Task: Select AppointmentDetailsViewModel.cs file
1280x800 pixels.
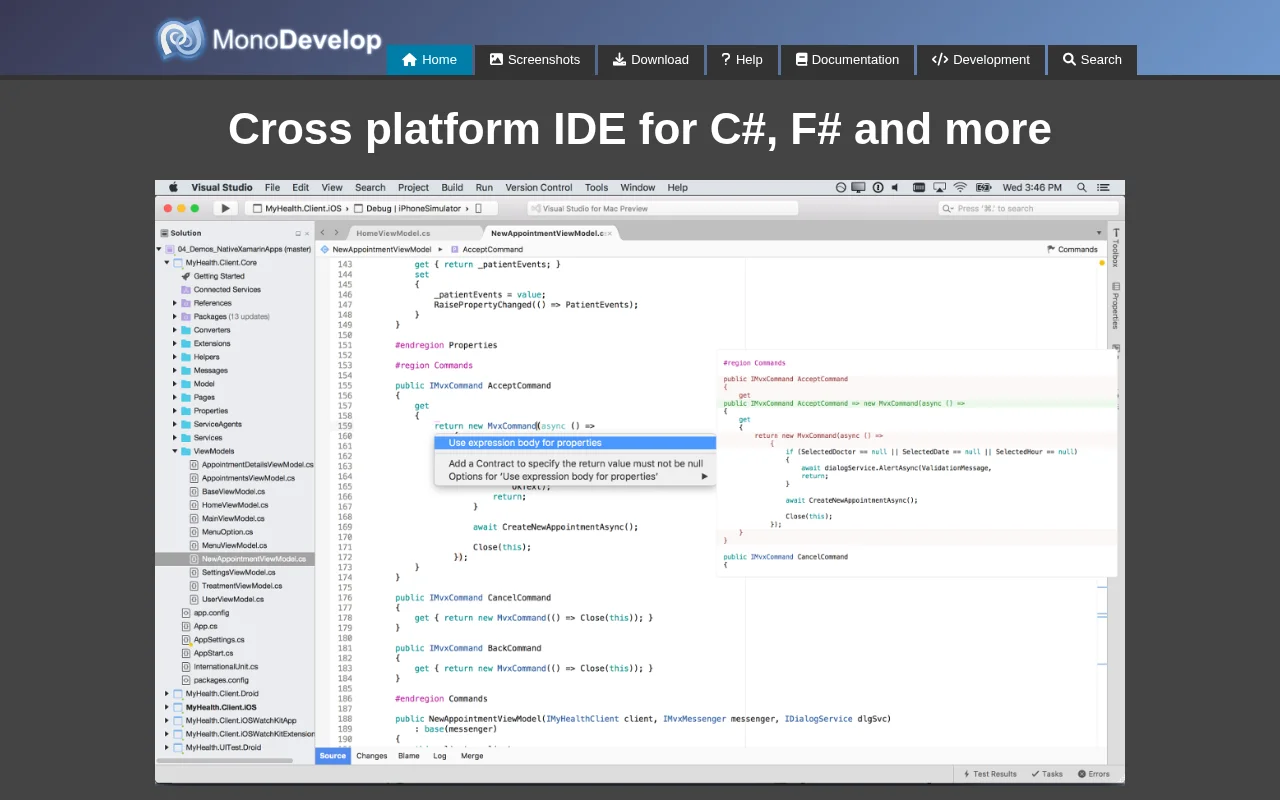Action: (251, 465)
